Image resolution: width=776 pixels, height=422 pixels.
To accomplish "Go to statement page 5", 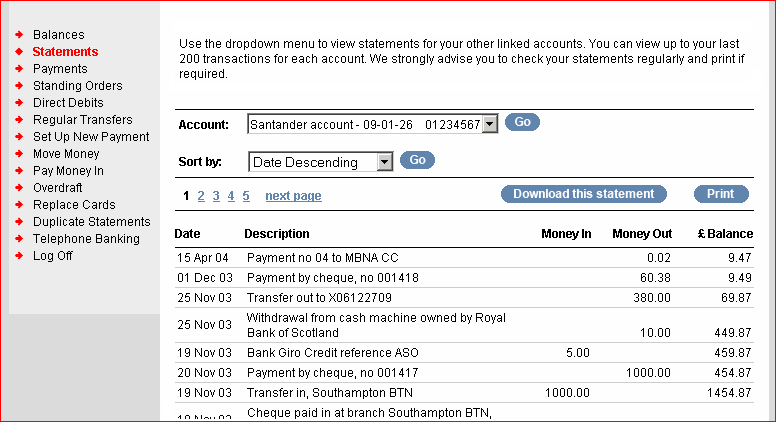I will 246,196.
